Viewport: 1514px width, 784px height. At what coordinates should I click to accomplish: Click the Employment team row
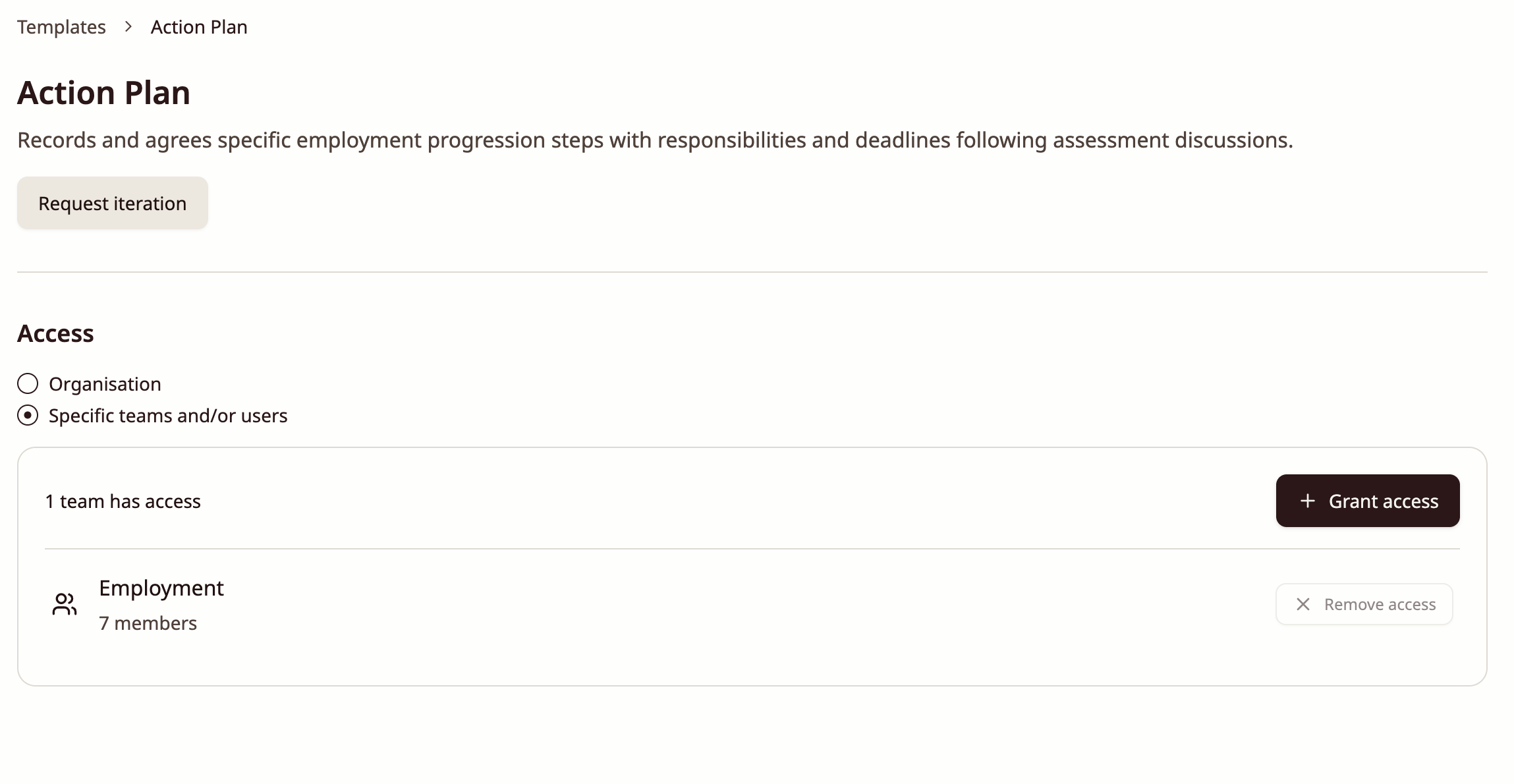coord(752,604)
